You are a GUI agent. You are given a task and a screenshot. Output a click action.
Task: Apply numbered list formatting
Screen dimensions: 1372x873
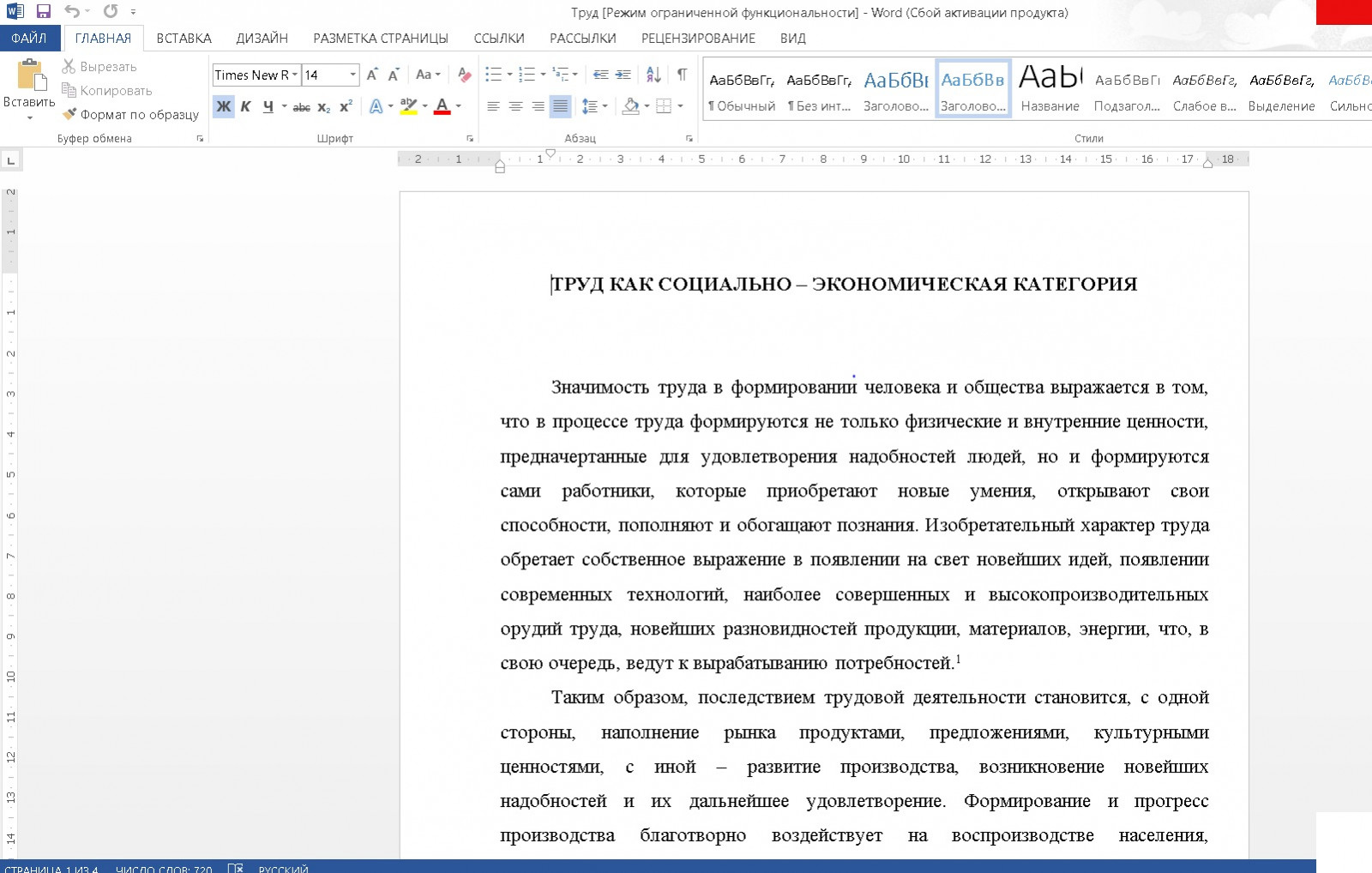[x=527, y=75]
